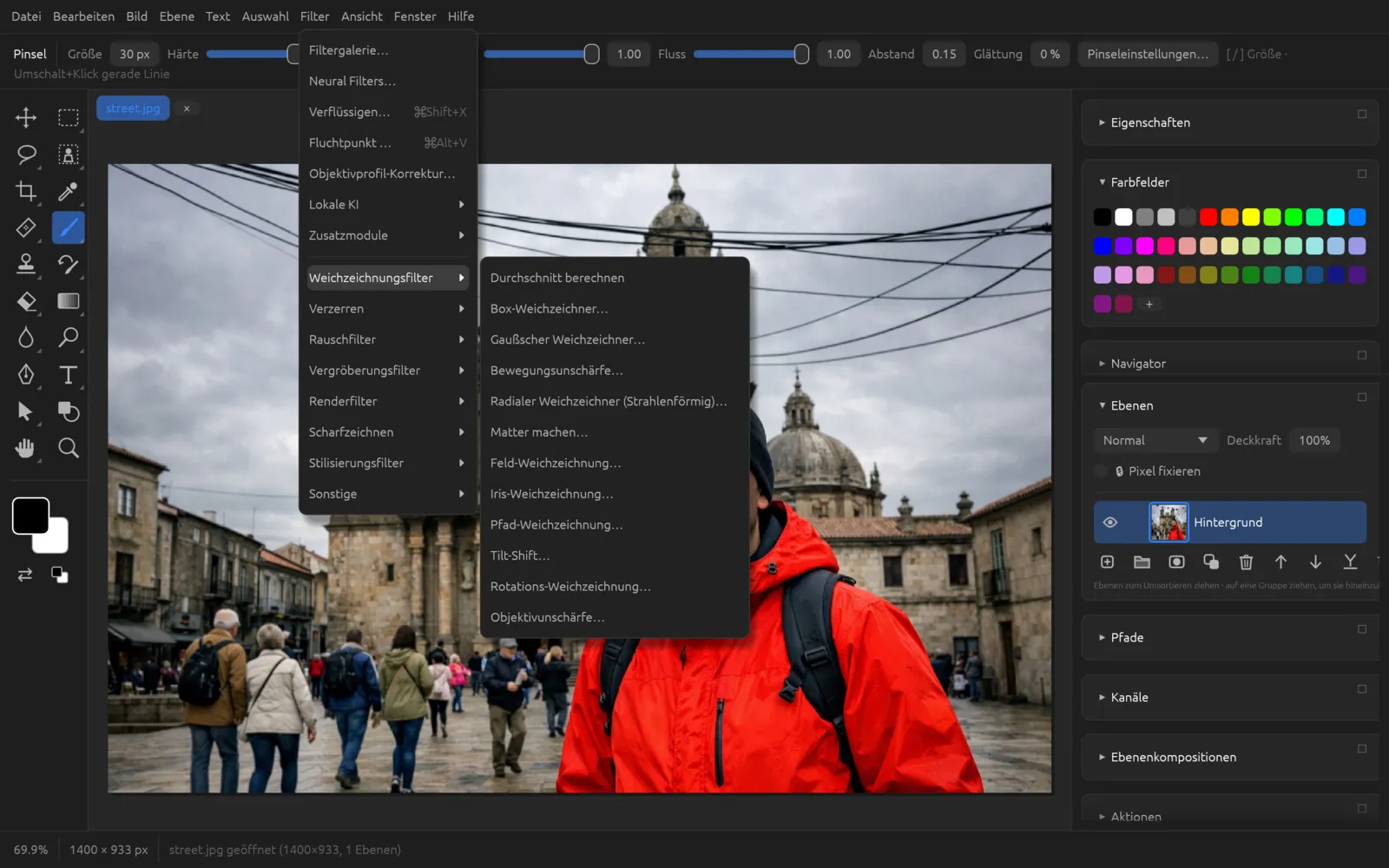Add new swatch with plus button
Image resolution: width=1389 pixels, height=868 pixels.
[x=1149, y=305]
